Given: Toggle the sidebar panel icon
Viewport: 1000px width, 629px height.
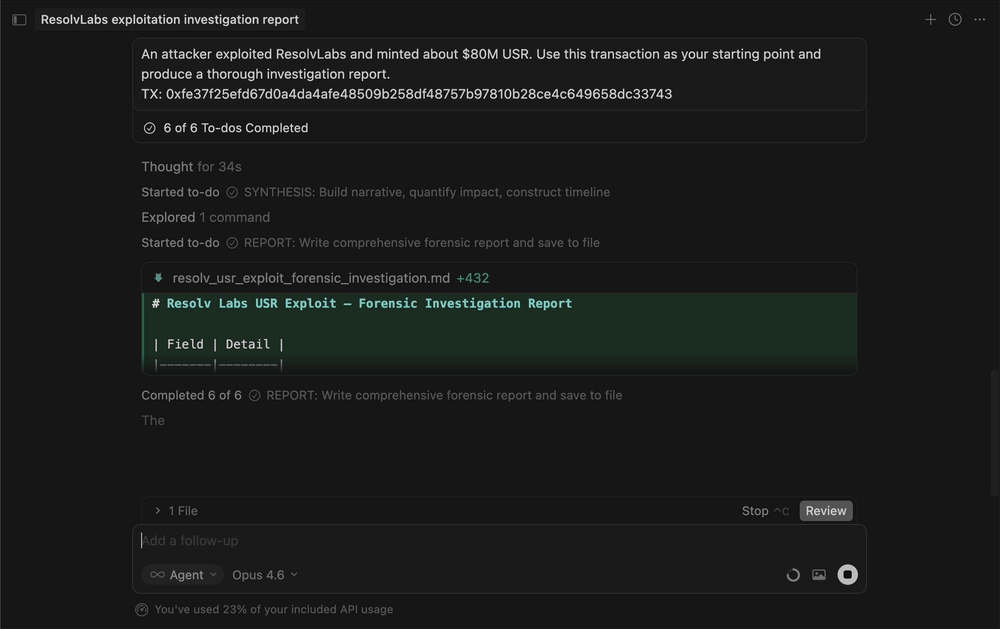Looking at the screenshot, I should [x=19, y=20].
